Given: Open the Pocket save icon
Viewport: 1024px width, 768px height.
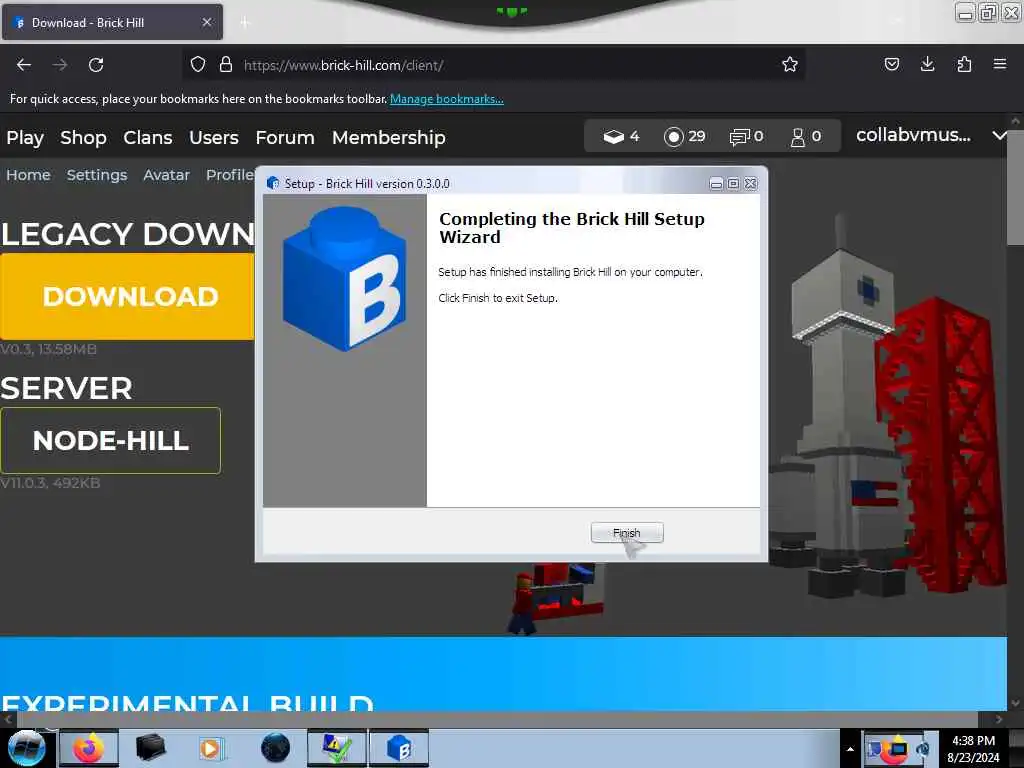Looking at the screenshot, I should [891, 64].
